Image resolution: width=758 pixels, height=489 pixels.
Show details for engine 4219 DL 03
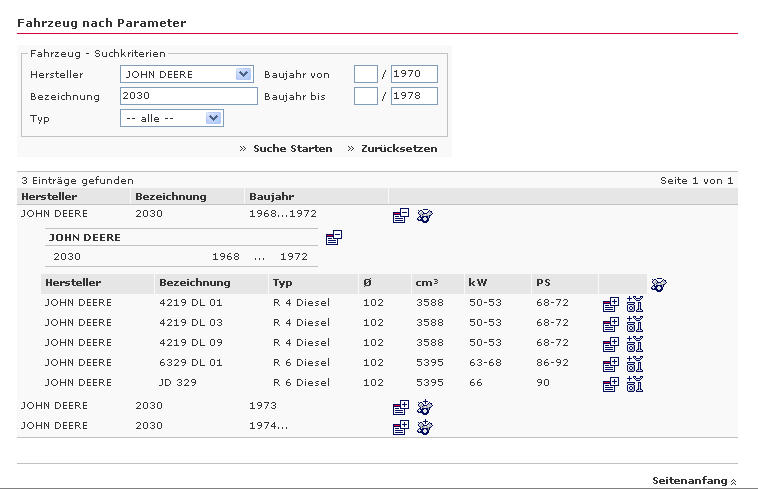[610, 324]
